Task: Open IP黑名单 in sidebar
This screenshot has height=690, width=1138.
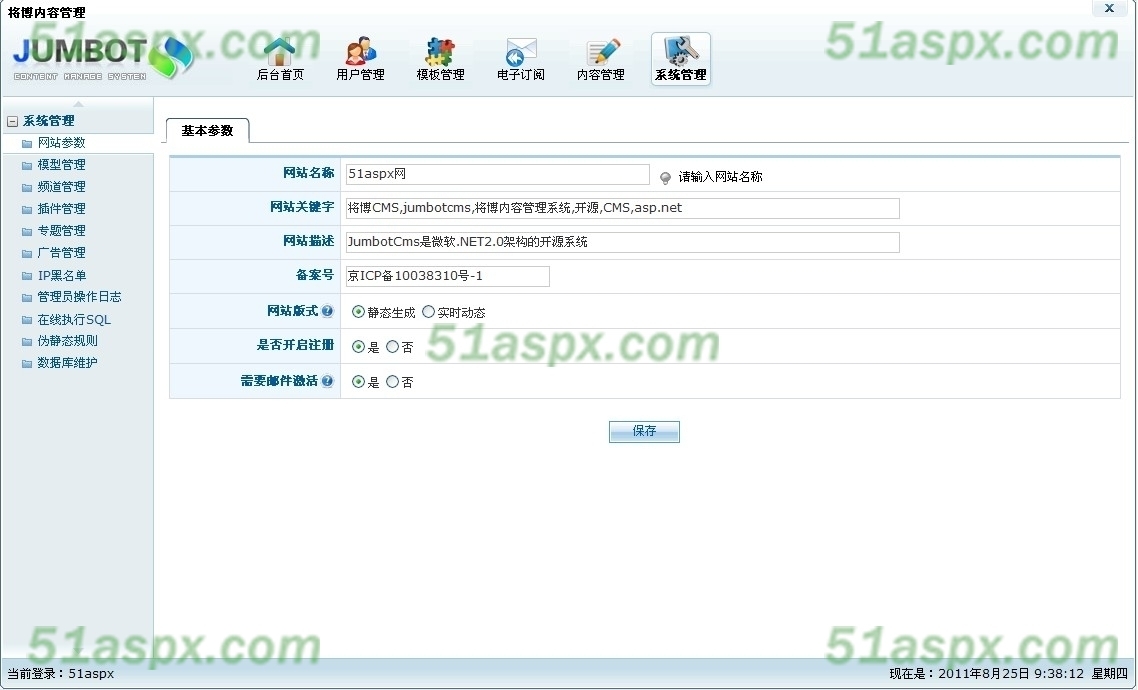Action: (x=62, y=276)
